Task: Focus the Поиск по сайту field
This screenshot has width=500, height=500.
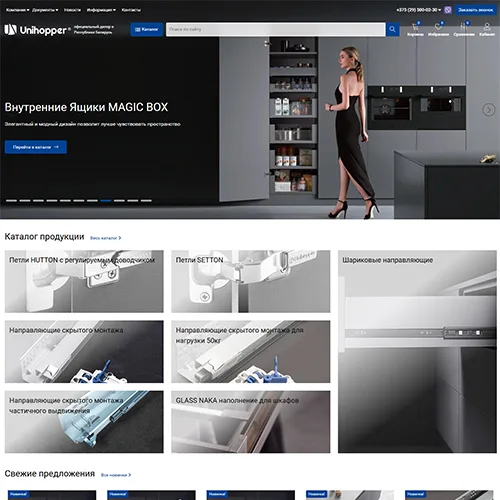Action: pyautogui.click(x=276, y=29)
